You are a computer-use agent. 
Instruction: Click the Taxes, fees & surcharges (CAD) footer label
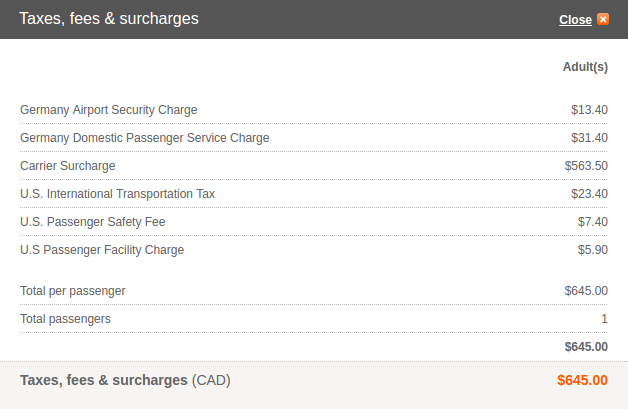tap(125, 380)
